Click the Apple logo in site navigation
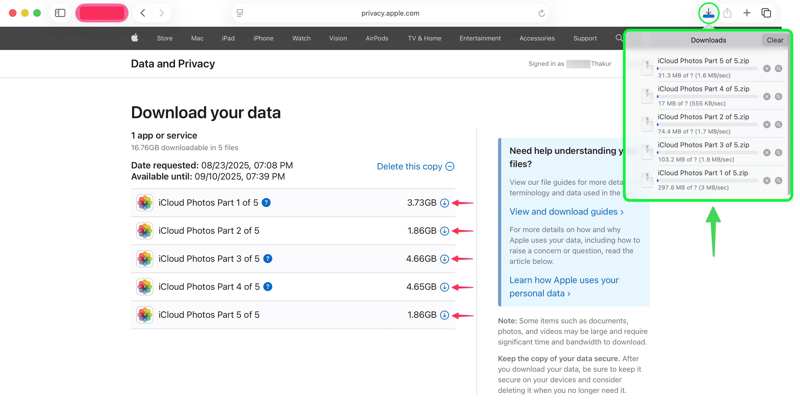Screen dimensions: 800x409 [x=135, y=38]
